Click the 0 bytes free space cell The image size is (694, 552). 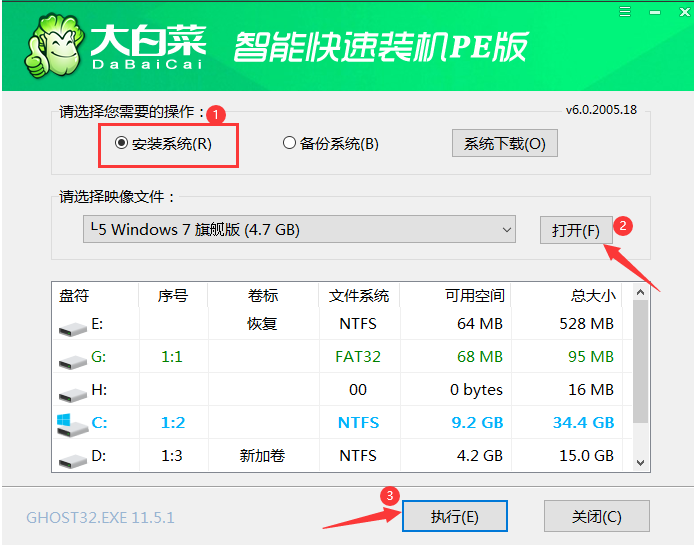[x=476, y=390]
